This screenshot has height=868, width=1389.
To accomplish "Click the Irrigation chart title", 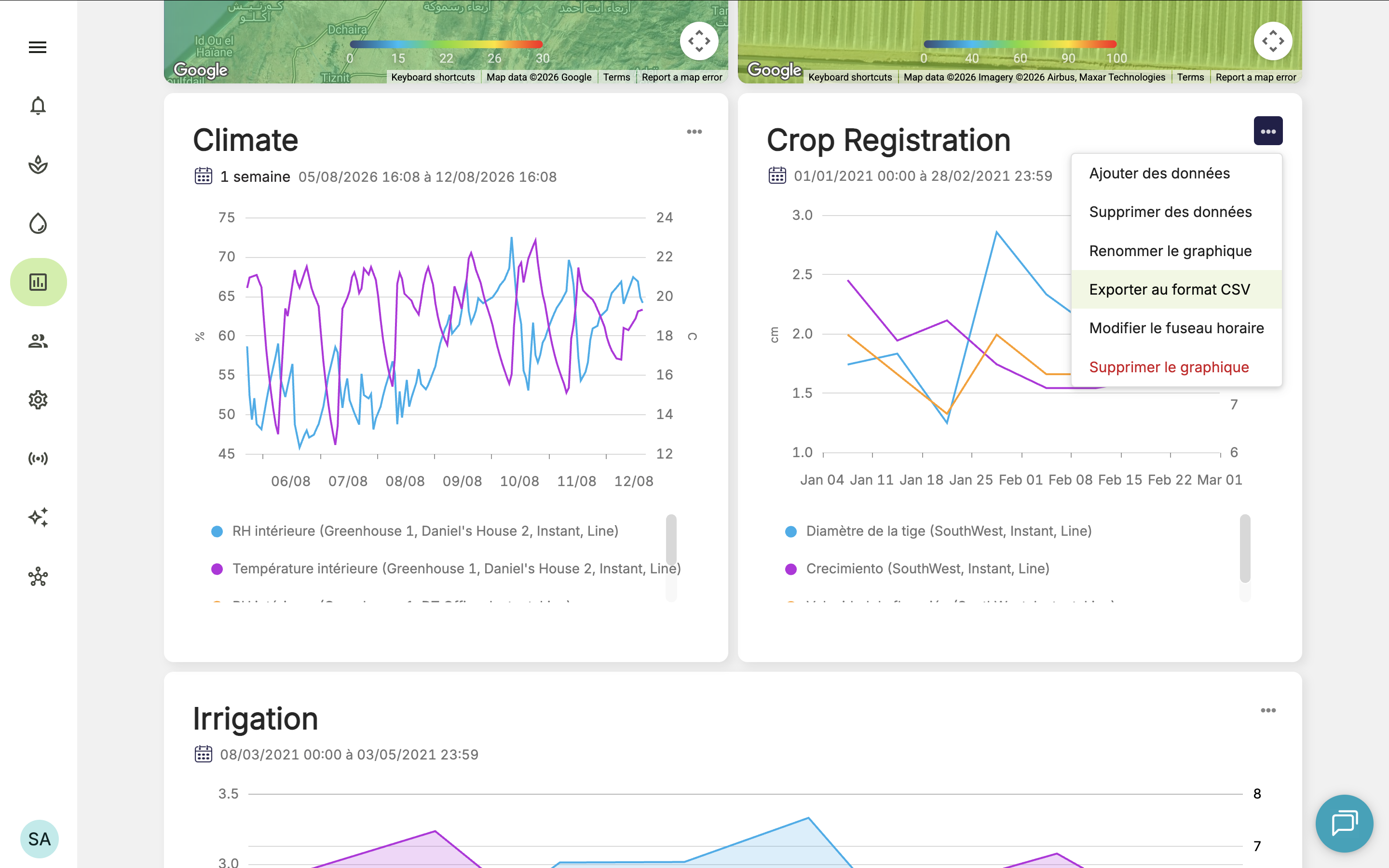I will tap(256, 719).
